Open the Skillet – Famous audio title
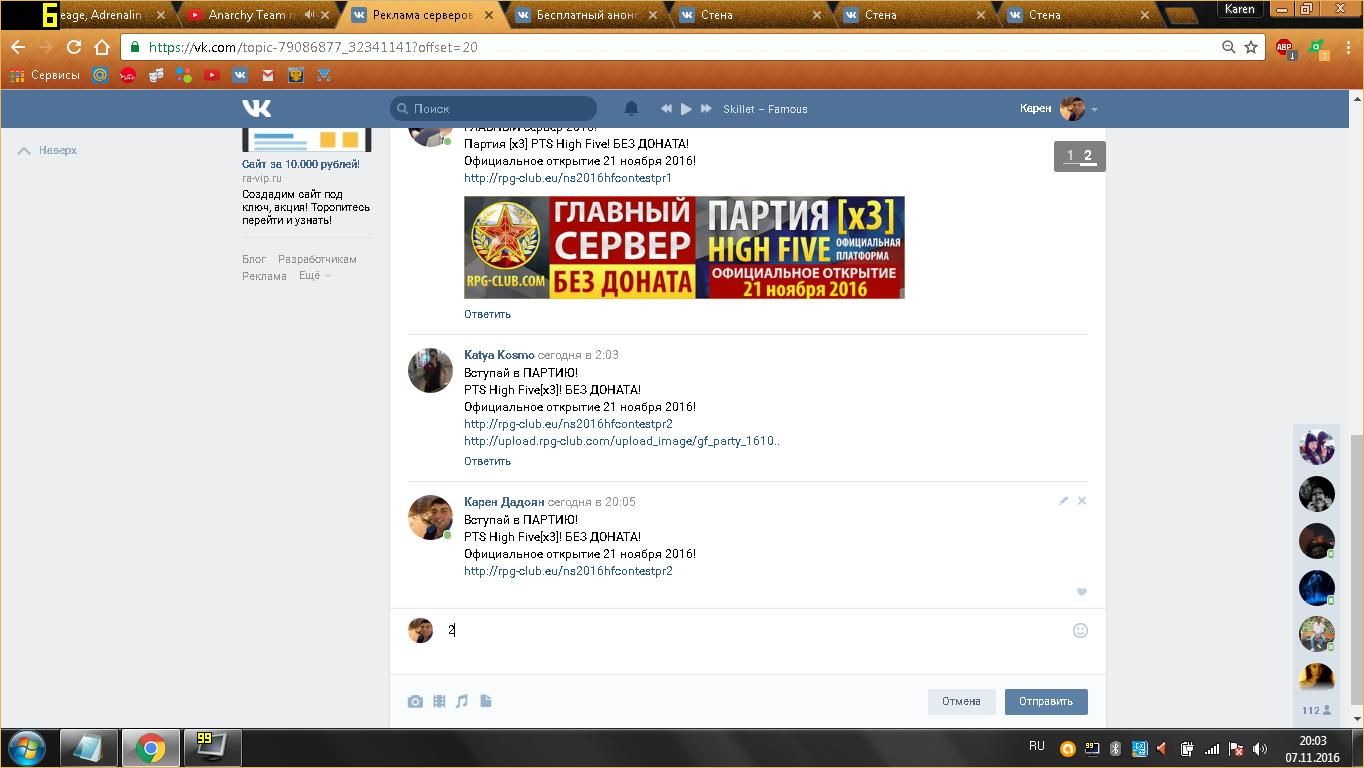This screenshot has height=768, width=1364. pos(765,109)
